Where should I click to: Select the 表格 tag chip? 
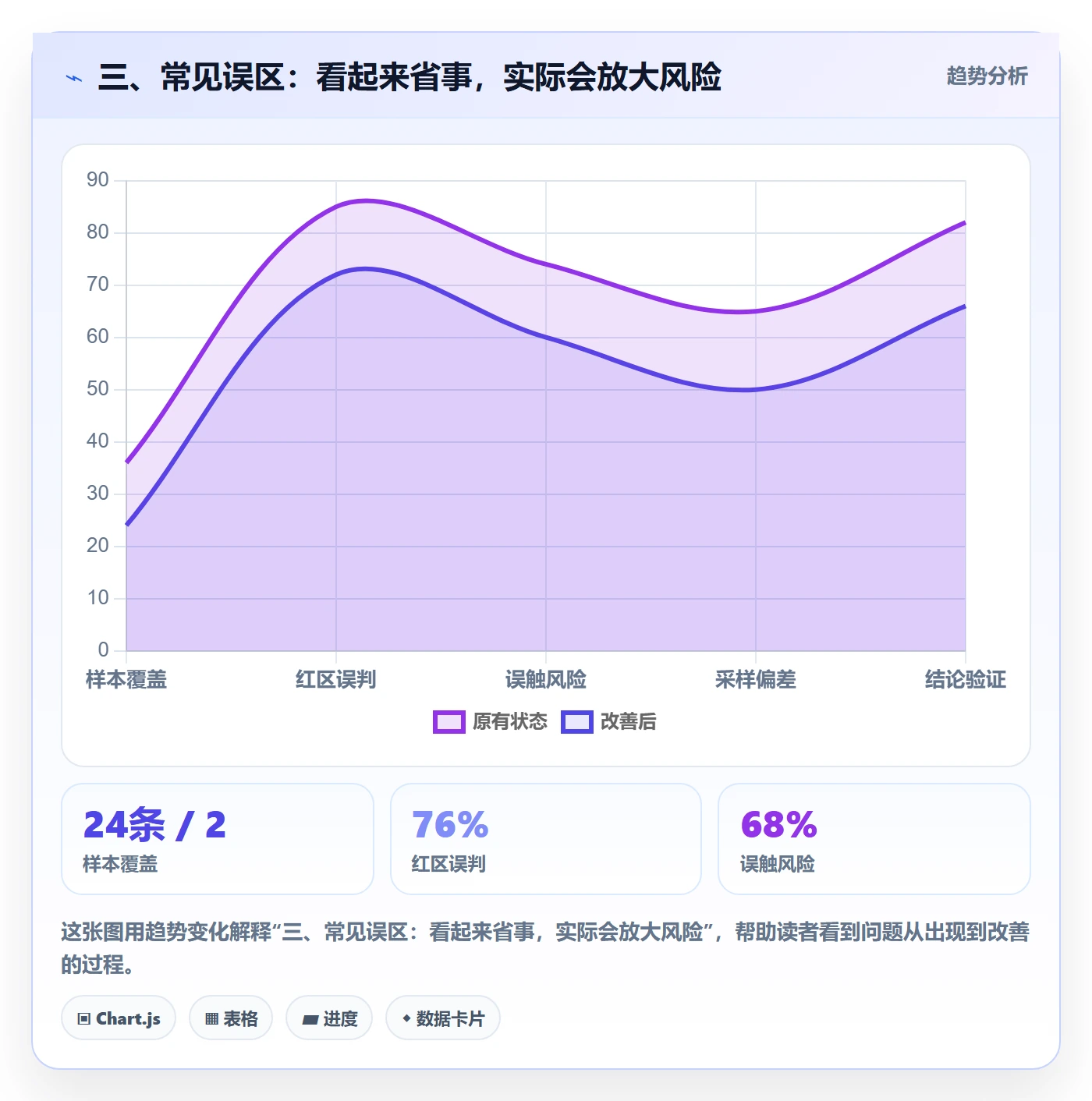(x=231, y=1018)
